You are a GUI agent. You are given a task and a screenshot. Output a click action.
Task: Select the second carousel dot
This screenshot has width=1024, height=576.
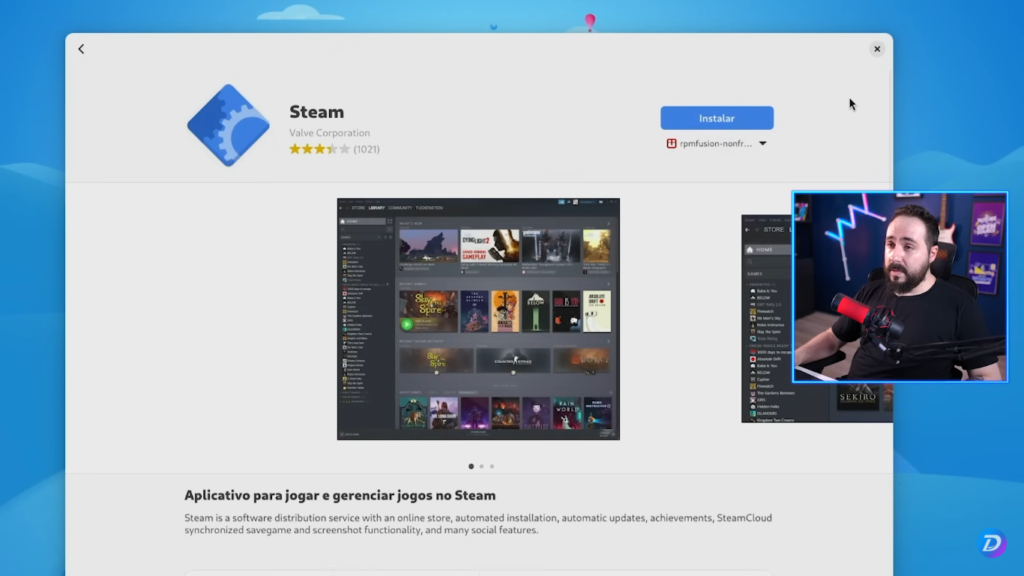pos(481,466)
